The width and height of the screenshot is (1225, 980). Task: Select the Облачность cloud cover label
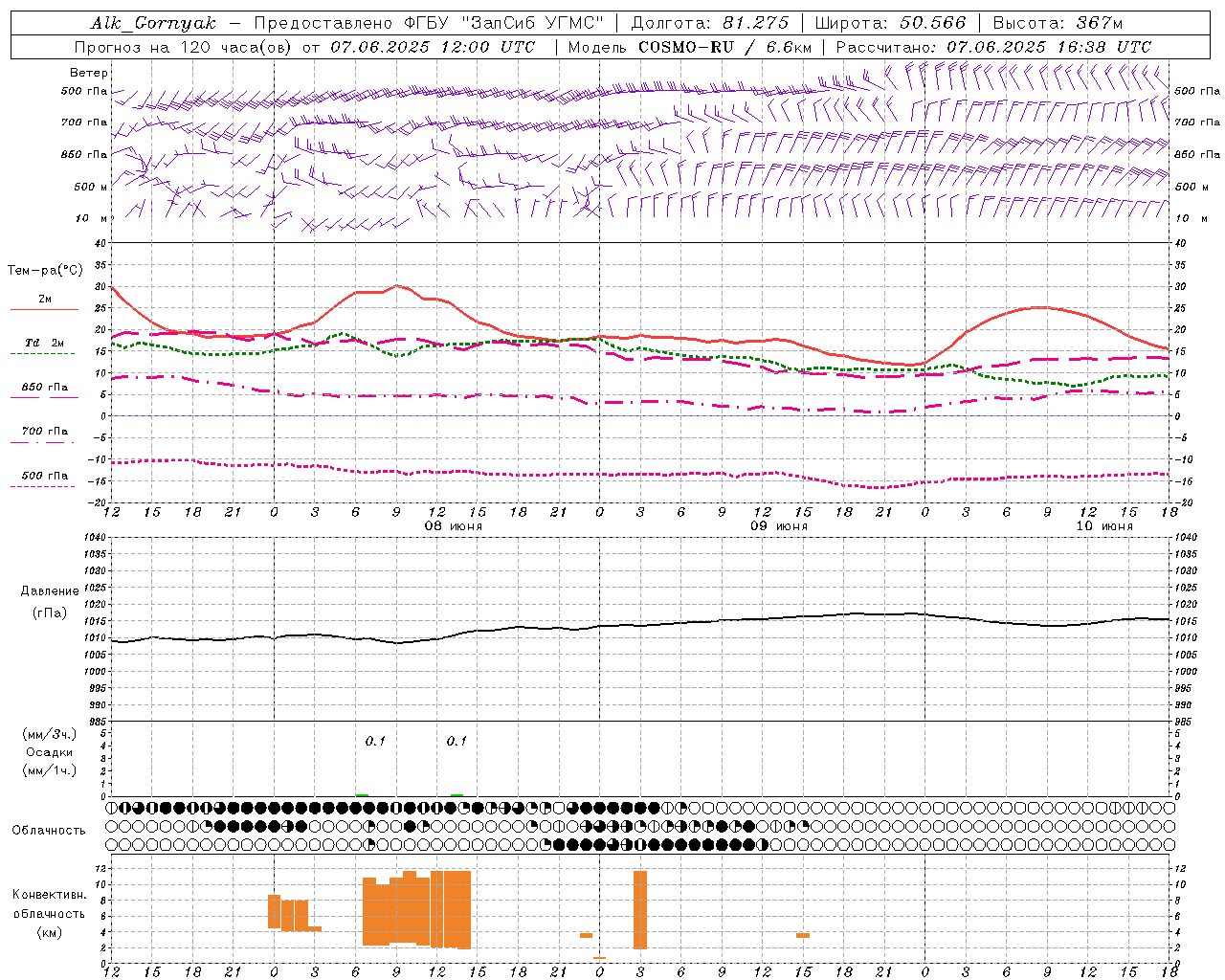49,831
